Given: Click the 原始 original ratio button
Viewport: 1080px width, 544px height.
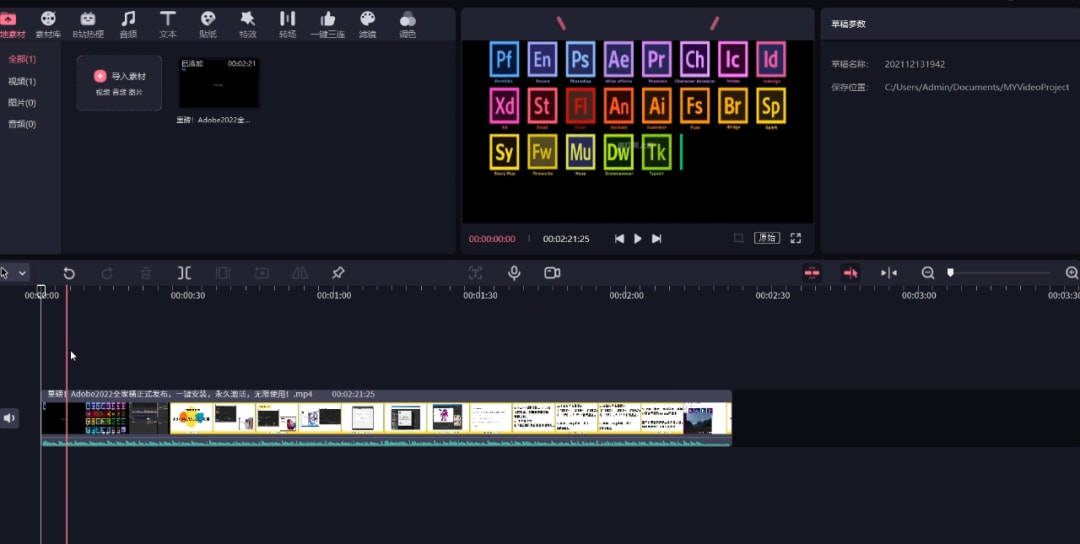Looking at the screenshot, I should pos(767,238).
